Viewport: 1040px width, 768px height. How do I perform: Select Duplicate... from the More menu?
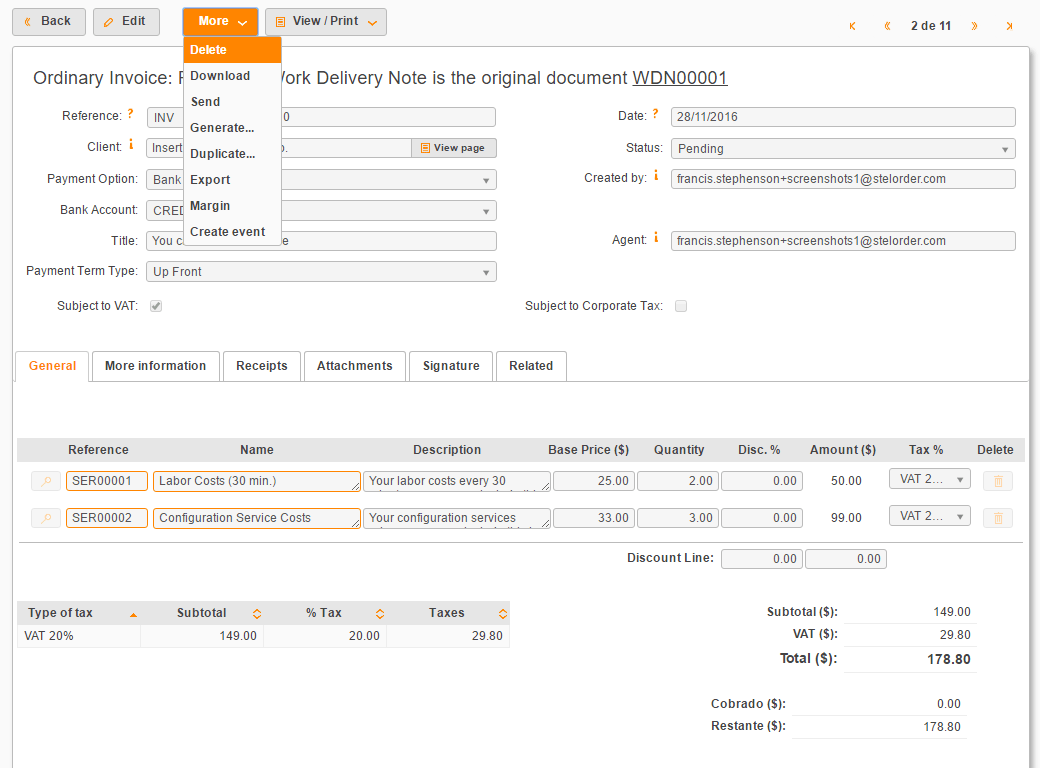tap(232, 154)
